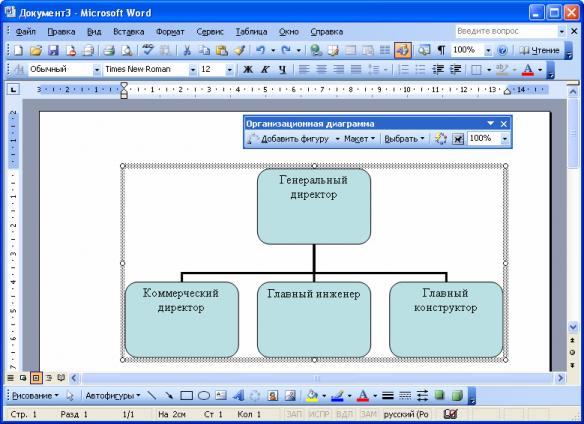This screenshot has height=424, width=584.
Task: Click the Insert WordArt icon
Action: coord(238,395)
